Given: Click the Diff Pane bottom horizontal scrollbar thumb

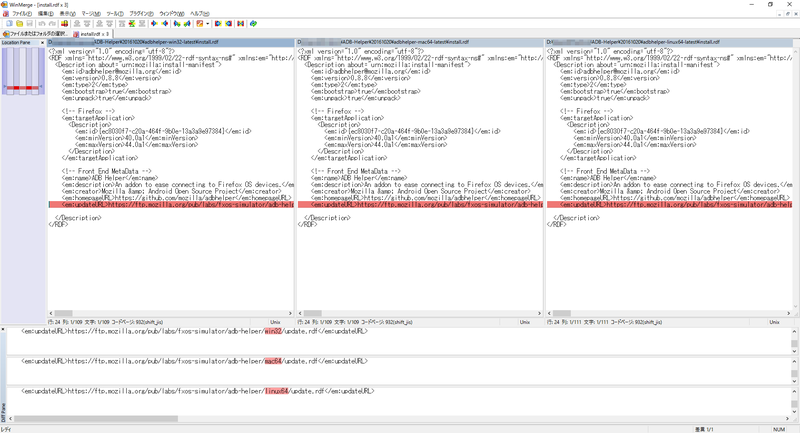Looking at the screenshot, I should pyautogui.click(x=96, y=419).
